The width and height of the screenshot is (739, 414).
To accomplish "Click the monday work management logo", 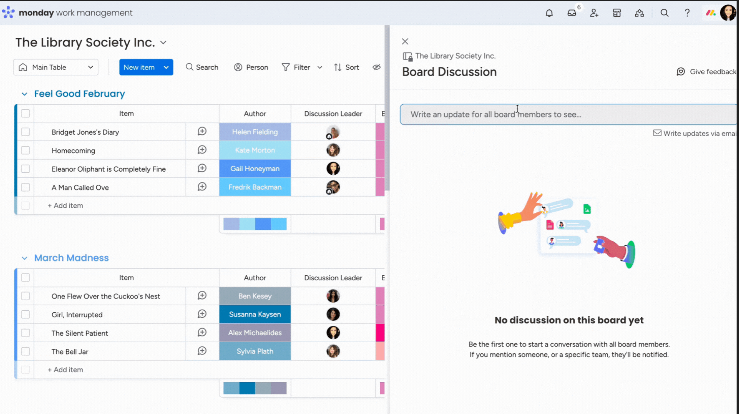I will pos(67,13).
